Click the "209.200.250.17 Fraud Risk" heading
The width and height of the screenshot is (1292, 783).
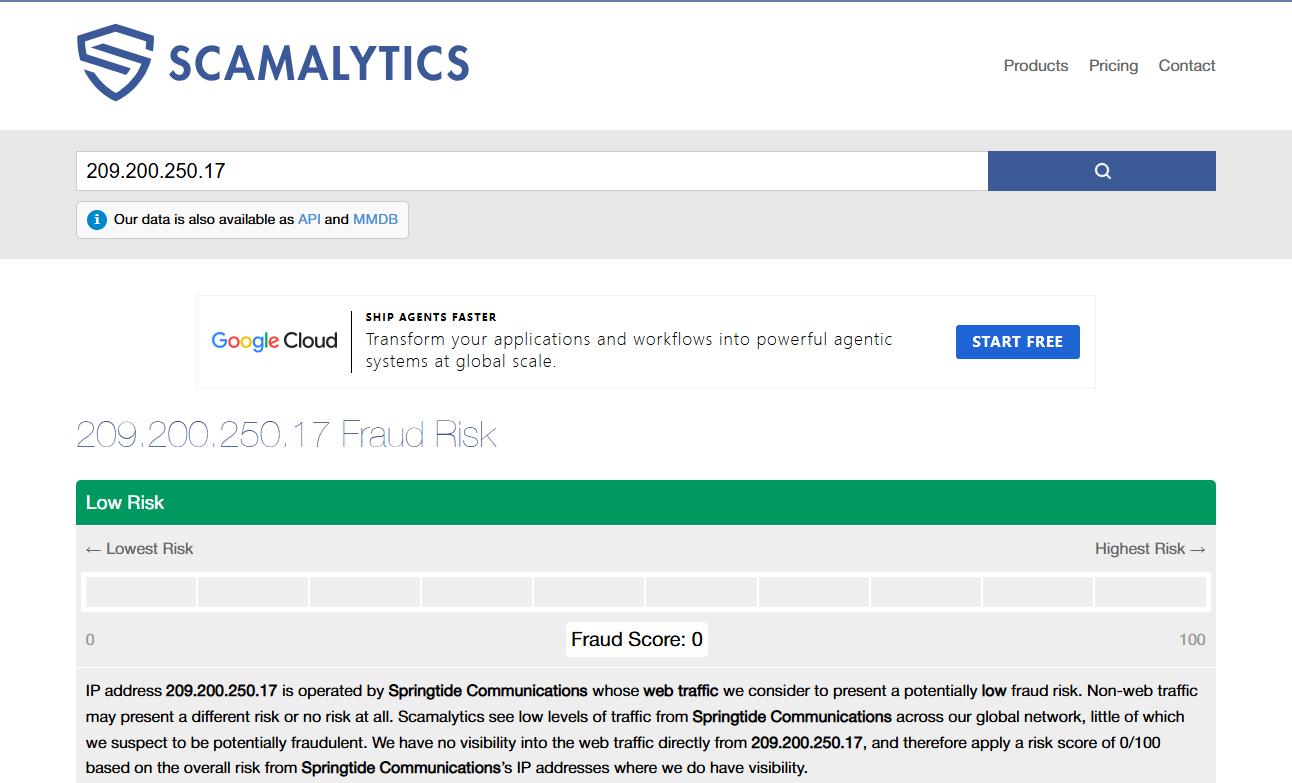click(x=287, y=435)
